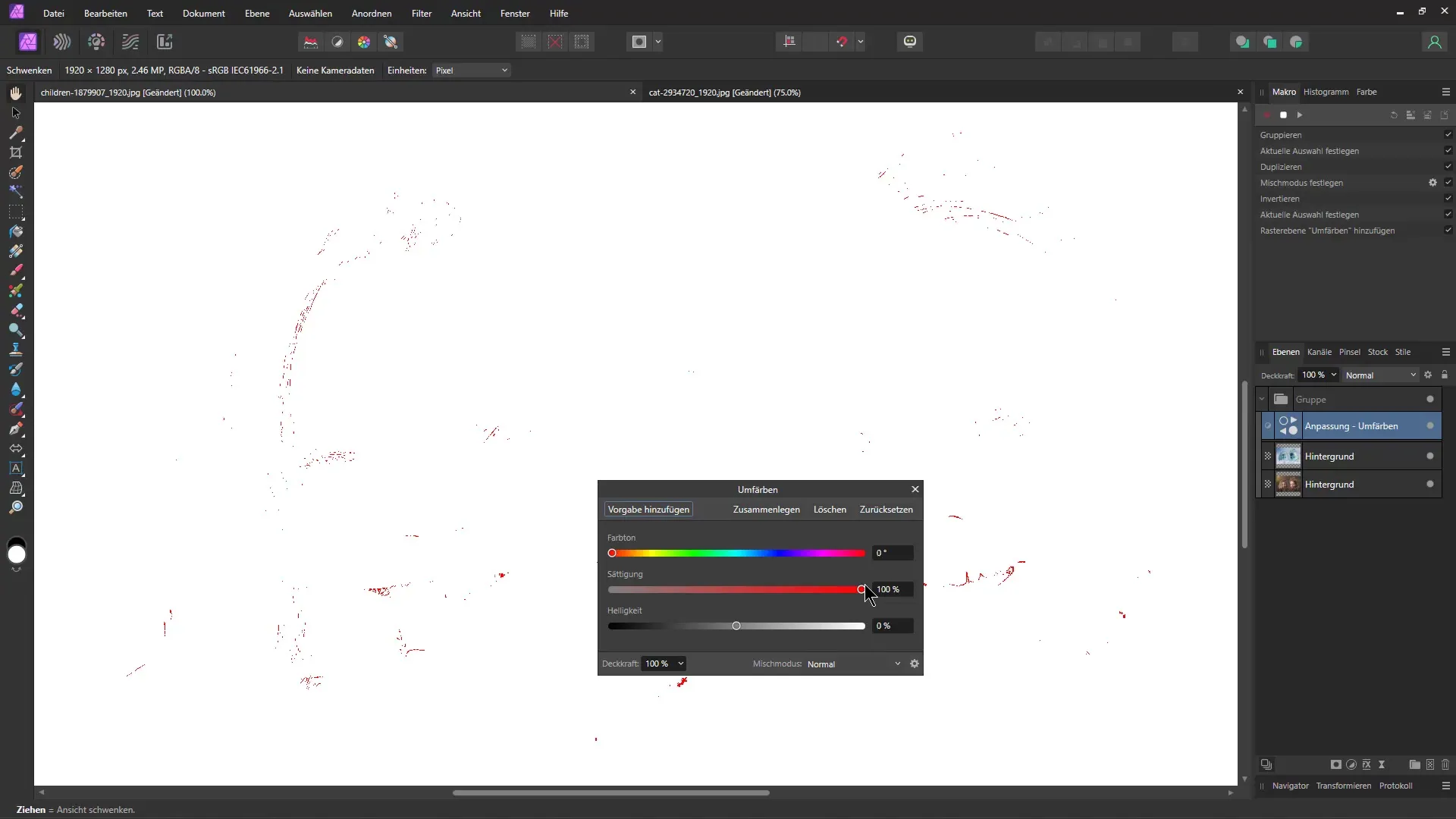Click the macro record button
This screenshot has width=1456, height=819.
1266,115
